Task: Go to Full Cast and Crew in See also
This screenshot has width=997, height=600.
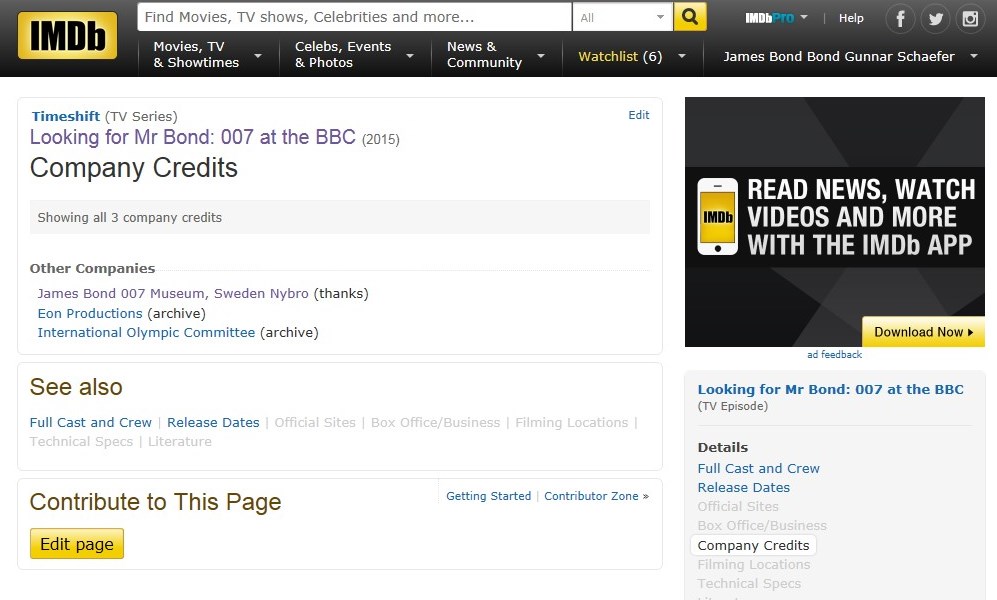Action: click(91, 422)
